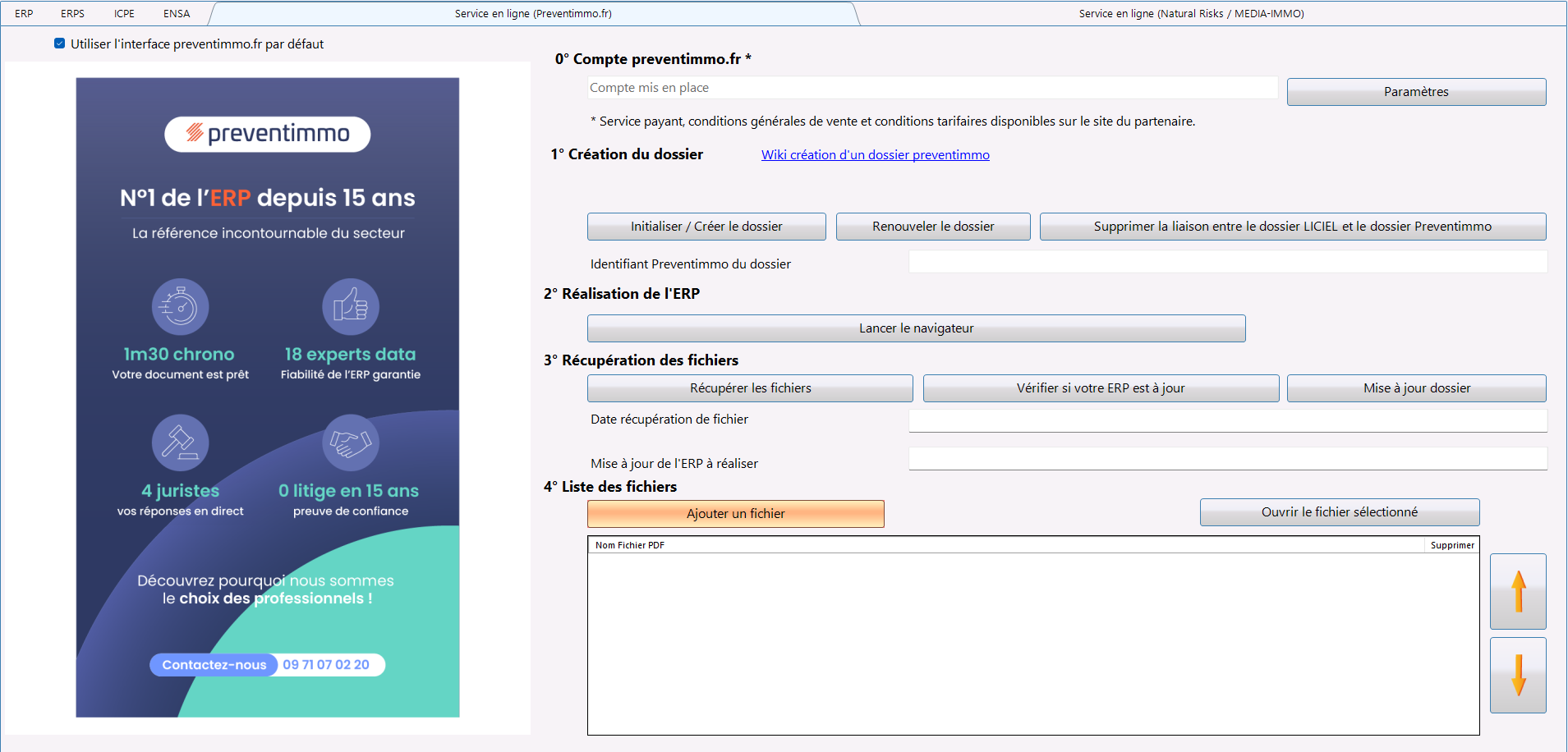This screenshot has width=1568, height=752.
Task: Click the thumbs-up icon in the advertisement
Action: 350,307
